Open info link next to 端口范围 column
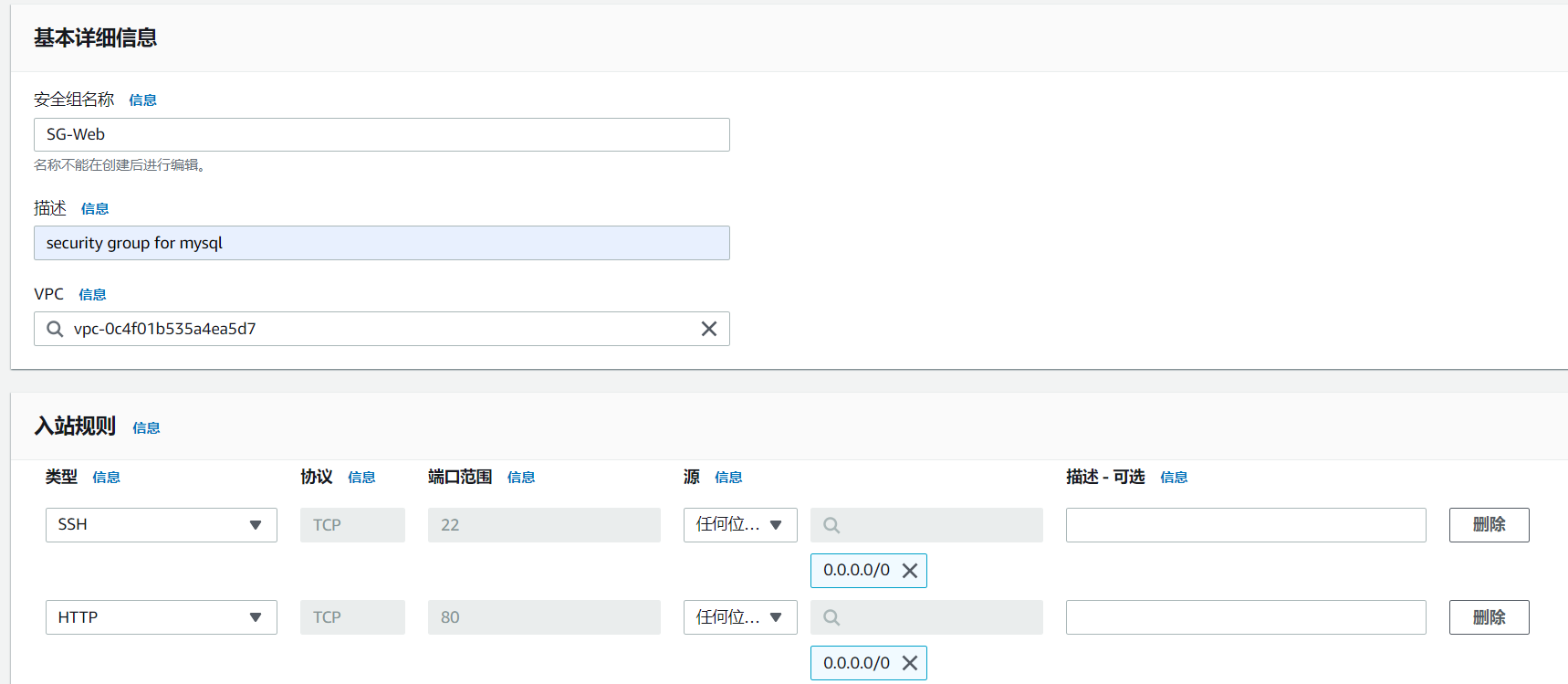This screenshot has width=1568, height=684. point(521,478)
